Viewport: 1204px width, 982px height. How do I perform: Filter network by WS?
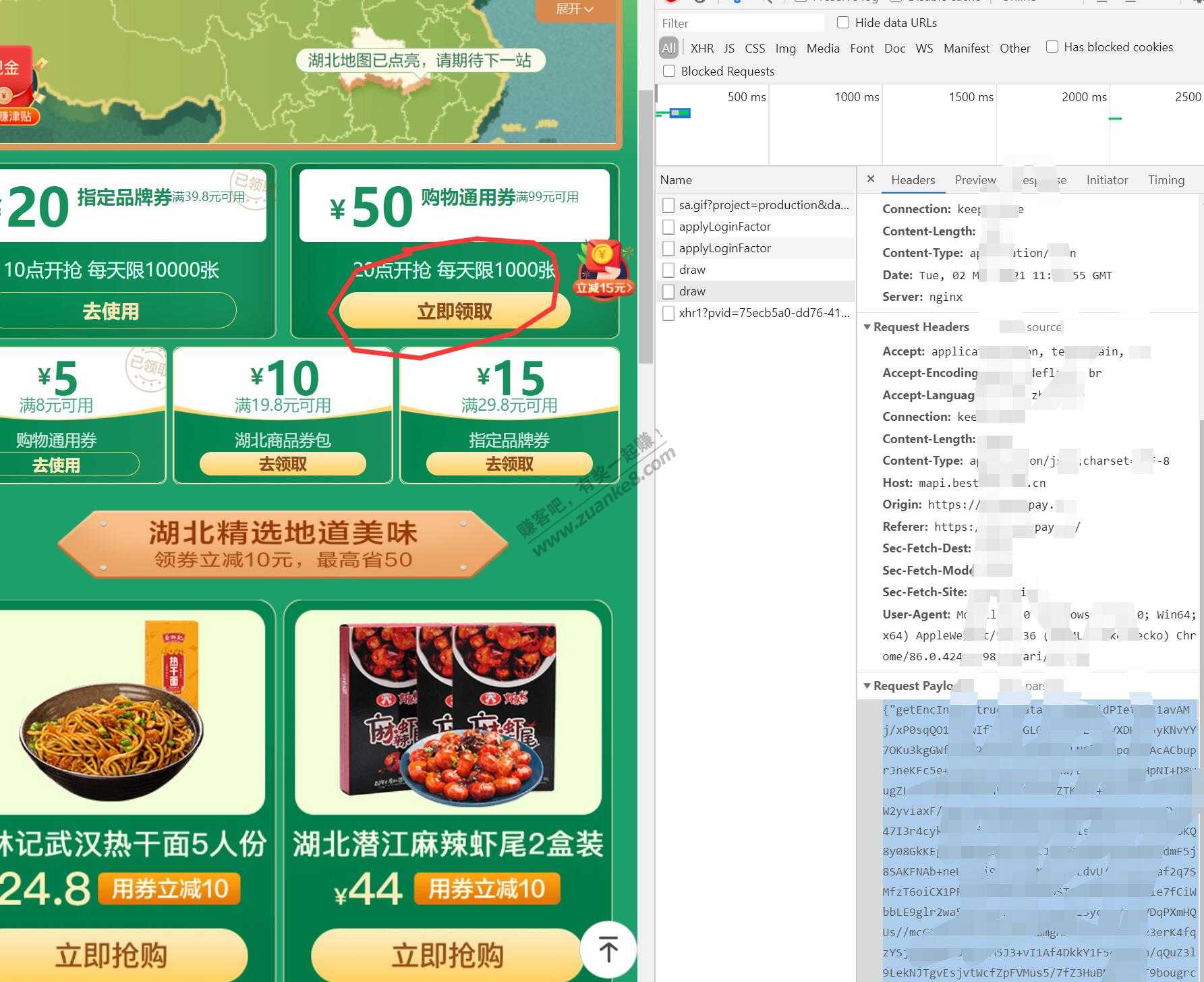coord(924,48)
